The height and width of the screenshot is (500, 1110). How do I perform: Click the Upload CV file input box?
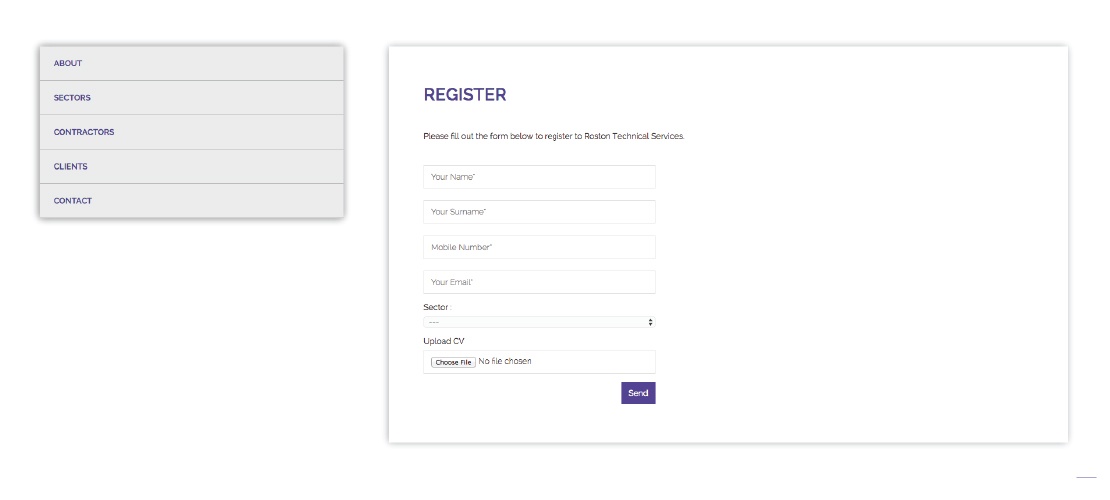(x=539, y=362)
